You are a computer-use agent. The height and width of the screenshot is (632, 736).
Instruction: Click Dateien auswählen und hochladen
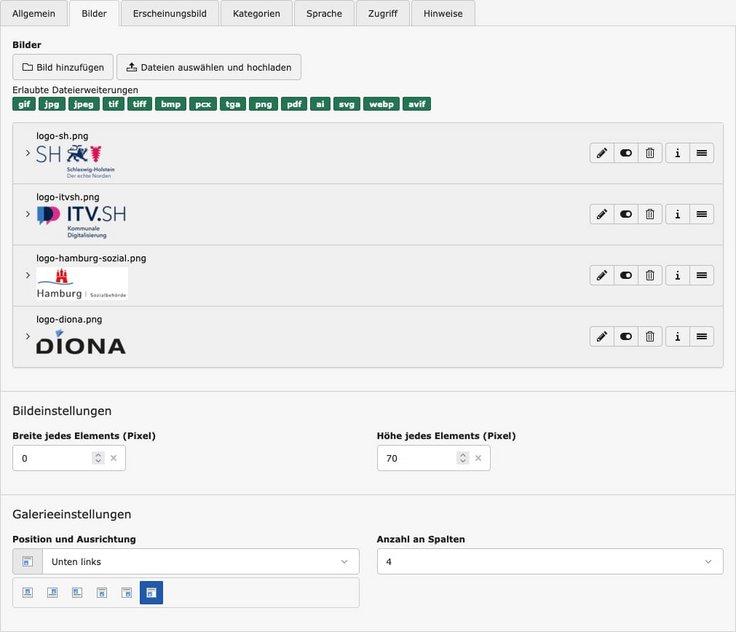(x=209, y=67)
